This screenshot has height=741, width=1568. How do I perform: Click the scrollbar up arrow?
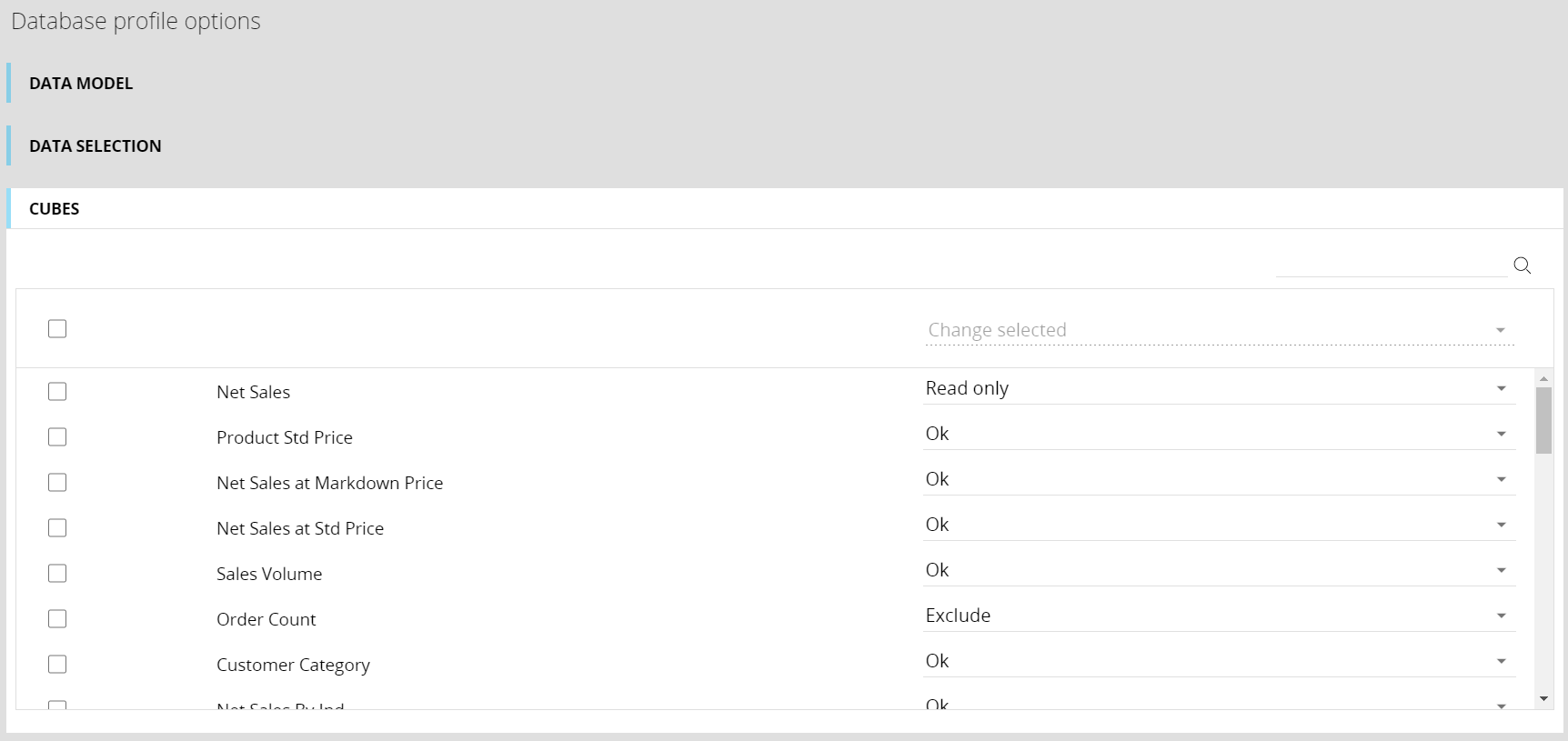(1543, 378)
